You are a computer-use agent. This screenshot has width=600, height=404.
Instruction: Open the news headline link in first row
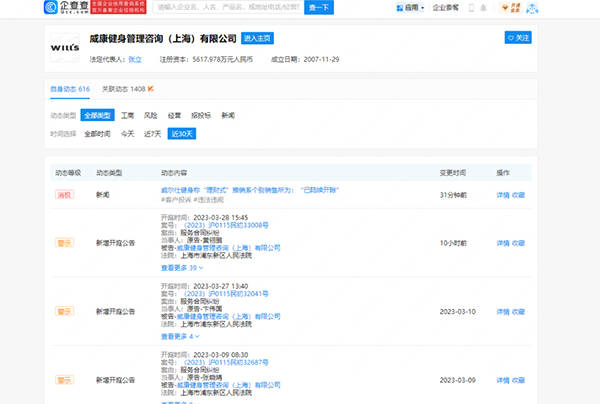(250, 190)
